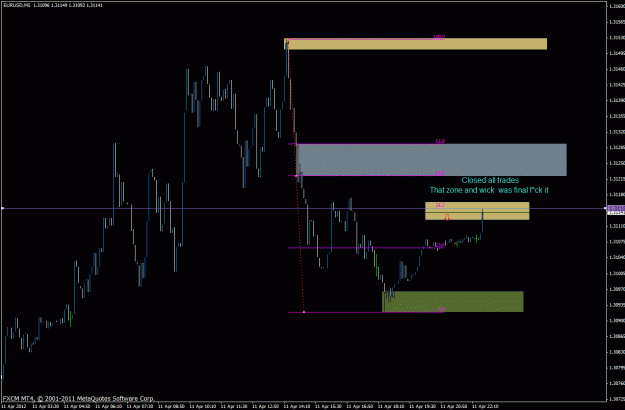Select the "Closed all trades" annotation text
This screenshot has height=410, width=625.
(490, 180)
